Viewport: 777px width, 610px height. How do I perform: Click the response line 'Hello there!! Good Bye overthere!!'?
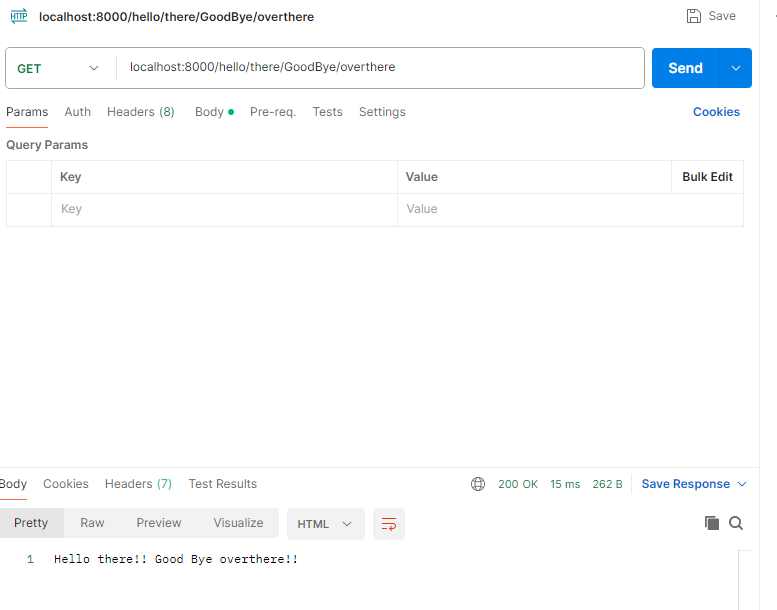click(176, 559)
